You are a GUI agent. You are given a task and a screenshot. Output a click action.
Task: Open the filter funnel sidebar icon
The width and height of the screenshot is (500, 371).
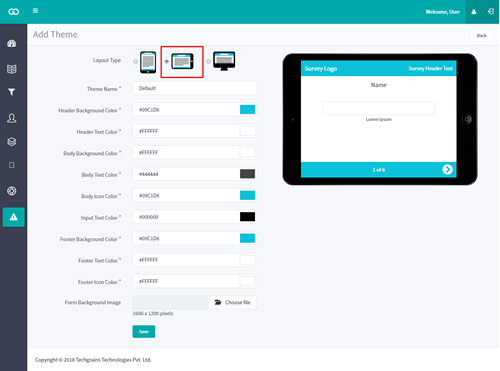click(12, 92)
